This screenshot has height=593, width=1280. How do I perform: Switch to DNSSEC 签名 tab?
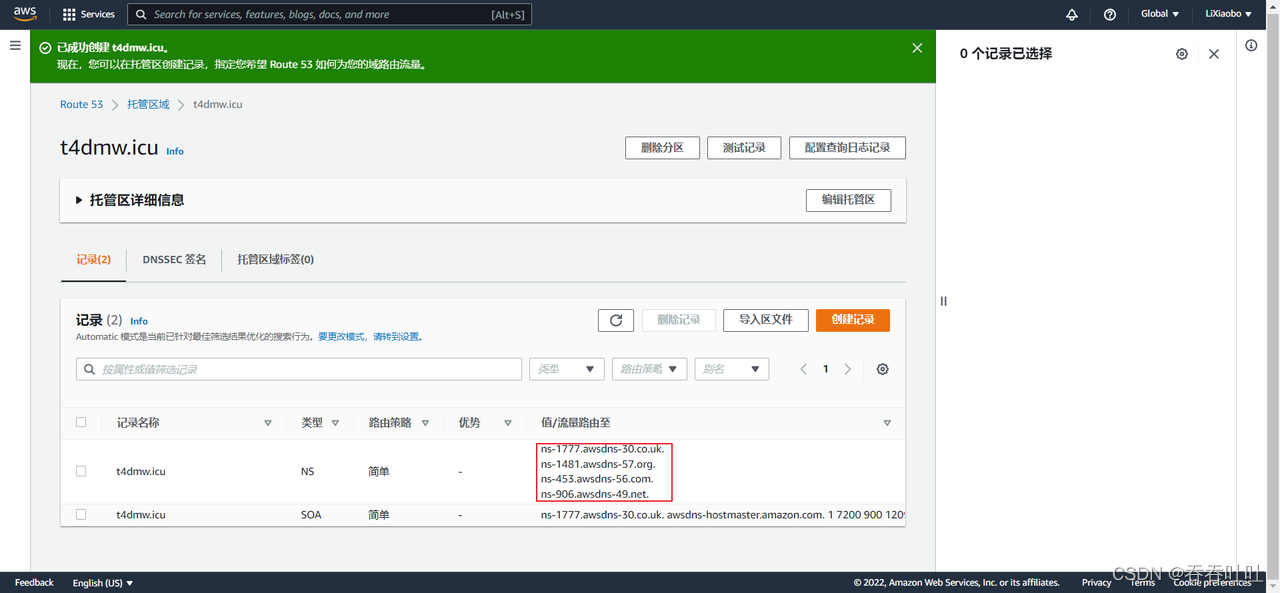coord(174,259)
